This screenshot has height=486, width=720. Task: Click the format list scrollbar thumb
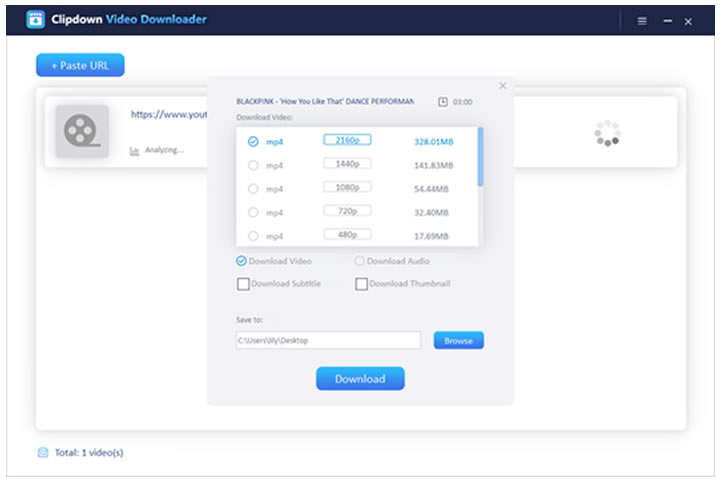coord(480,157)
